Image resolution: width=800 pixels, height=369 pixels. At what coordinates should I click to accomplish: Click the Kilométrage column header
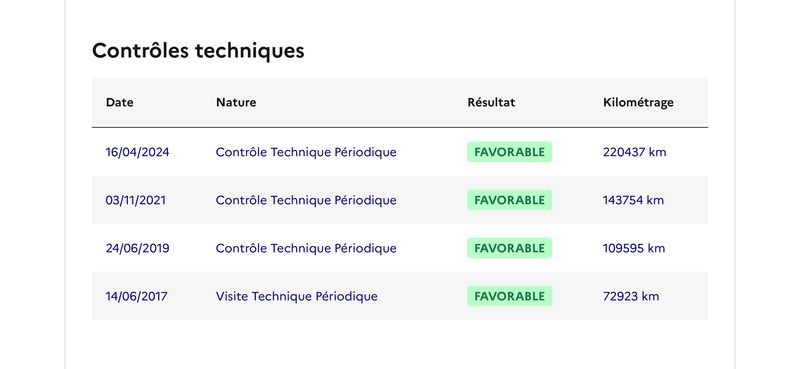tap(638, 102)
